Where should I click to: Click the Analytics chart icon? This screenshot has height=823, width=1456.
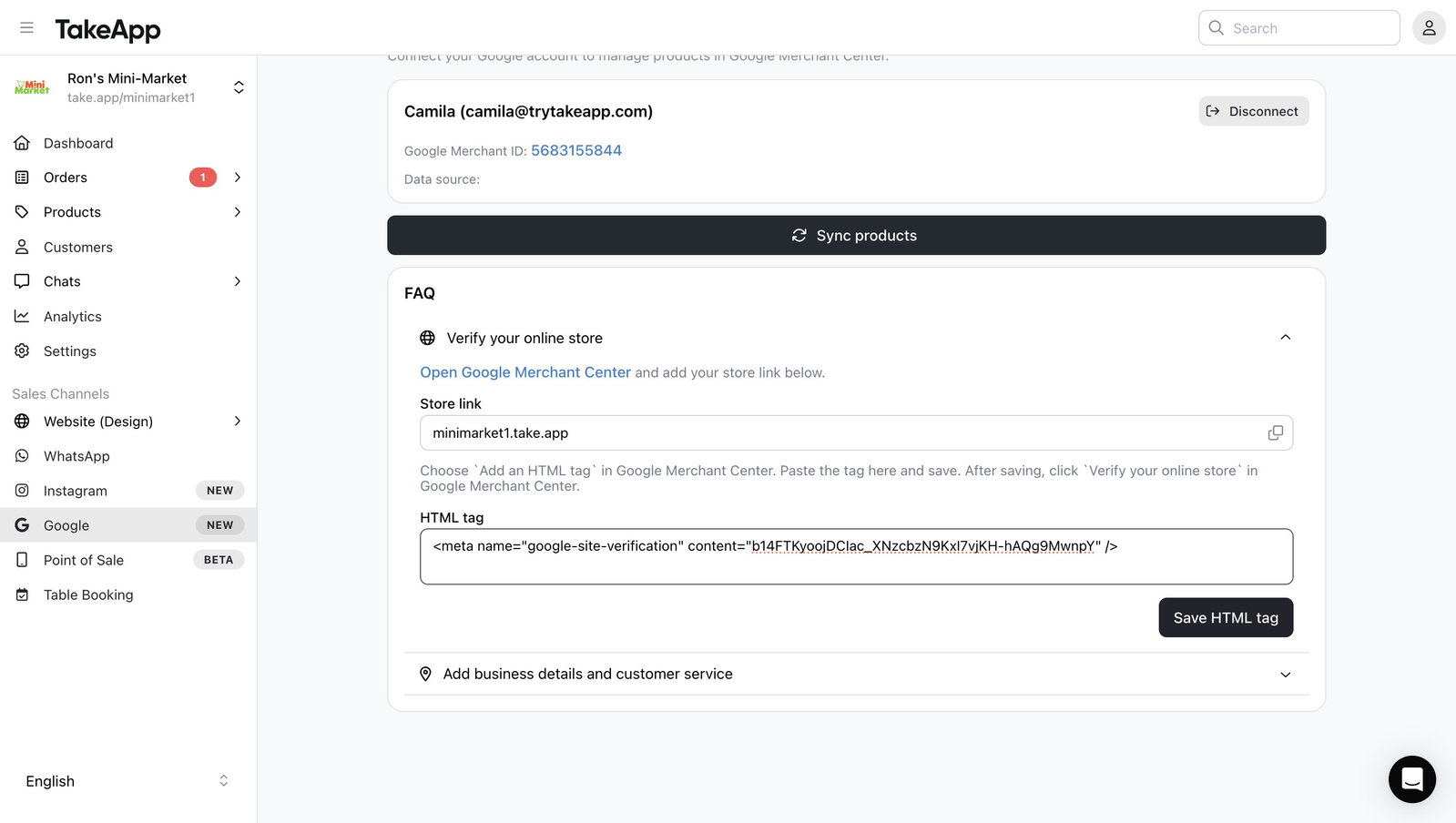pos(22,316)
